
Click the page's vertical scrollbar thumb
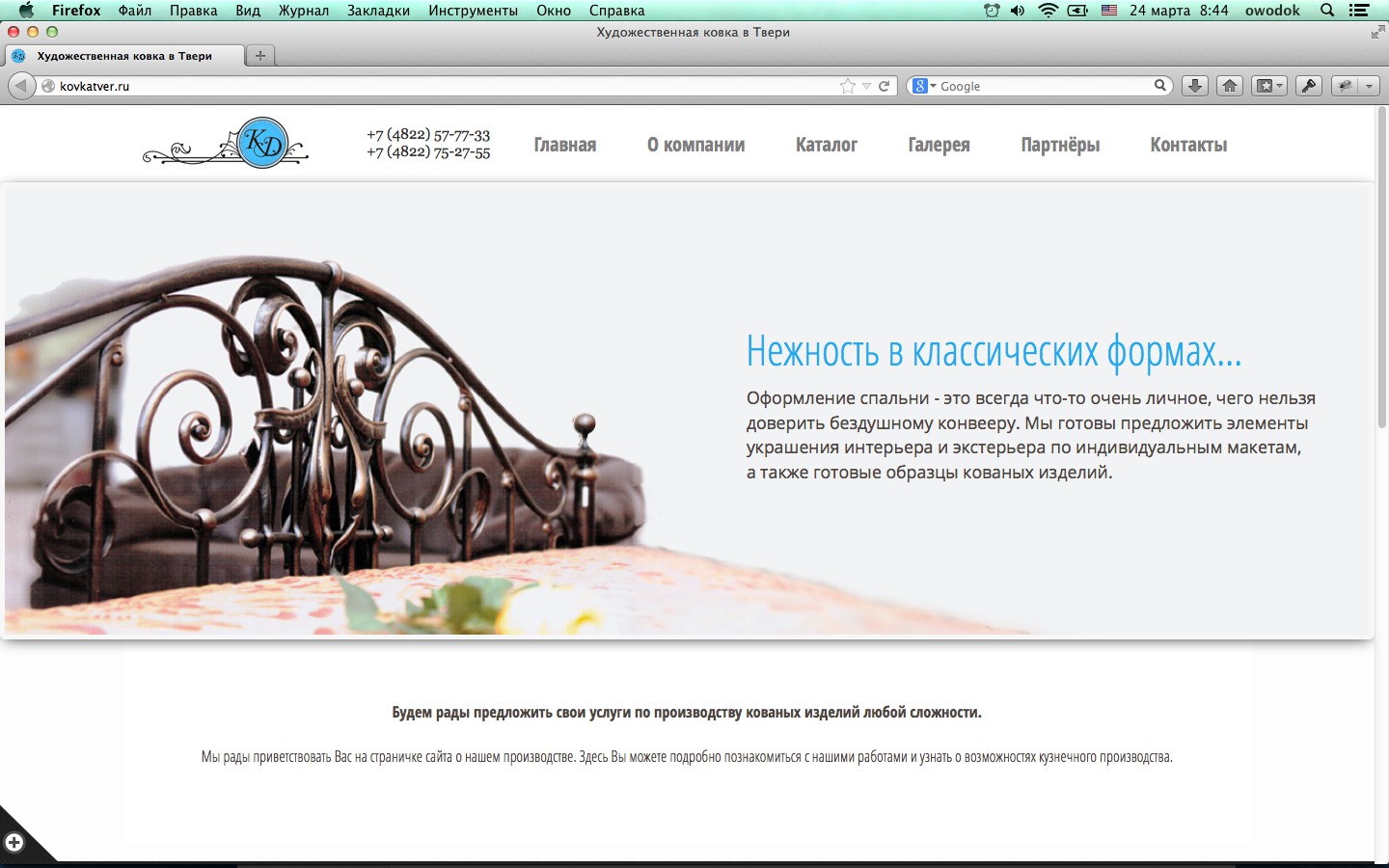[x=1381, y=267]
